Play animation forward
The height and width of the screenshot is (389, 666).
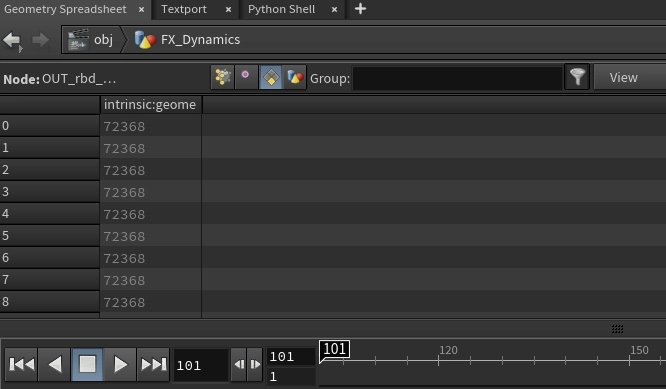point(120,364)
